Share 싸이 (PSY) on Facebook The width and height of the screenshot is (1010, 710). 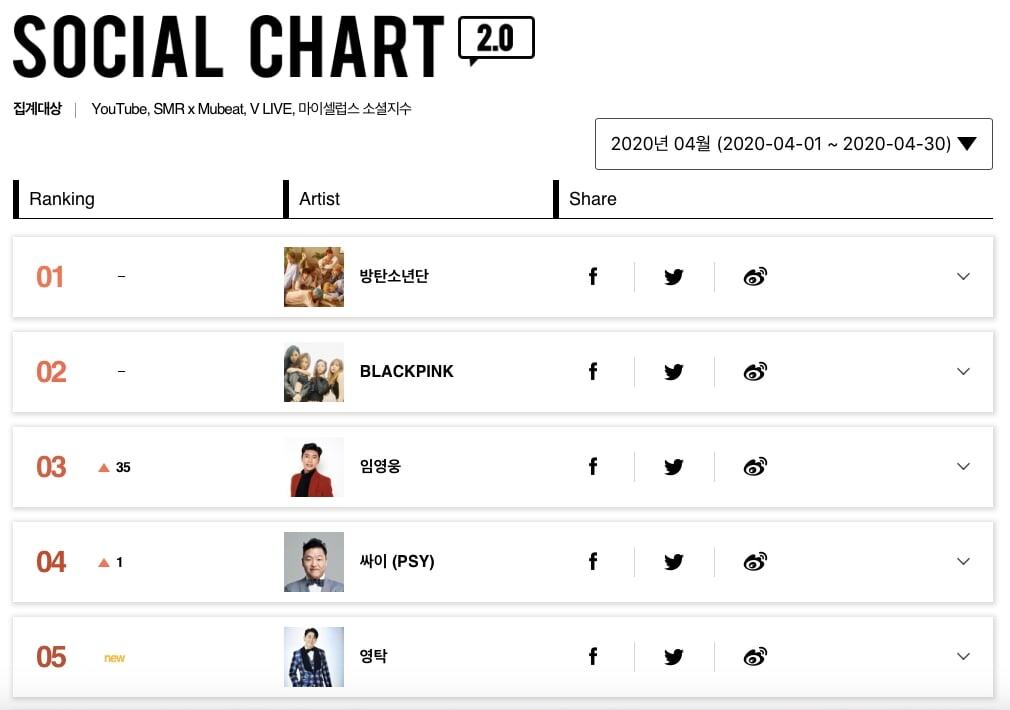coord(593,562)
